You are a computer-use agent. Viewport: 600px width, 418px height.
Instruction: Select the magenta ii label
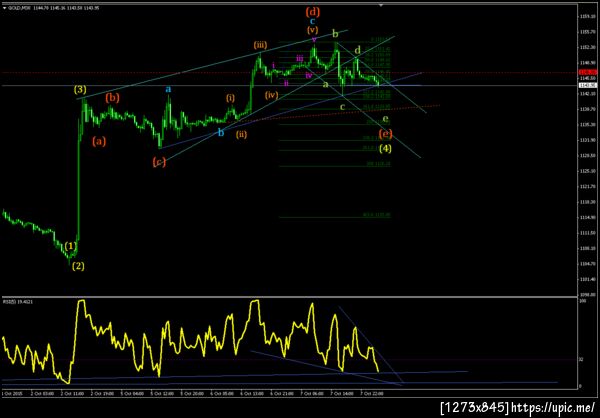coord(286,83)
